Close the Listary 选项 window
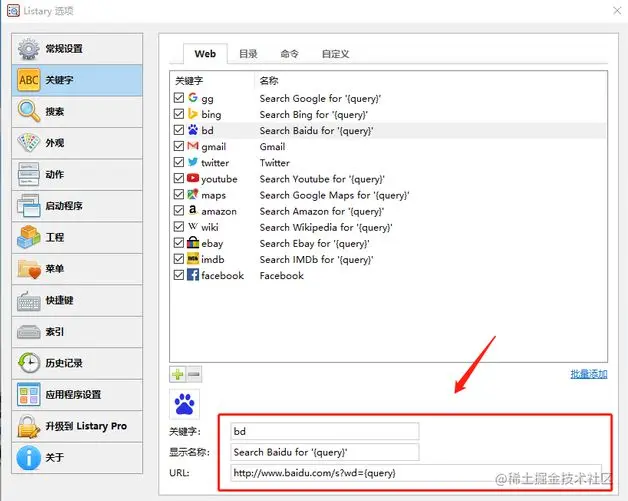 pyautogui.click(x=617, y=10)
